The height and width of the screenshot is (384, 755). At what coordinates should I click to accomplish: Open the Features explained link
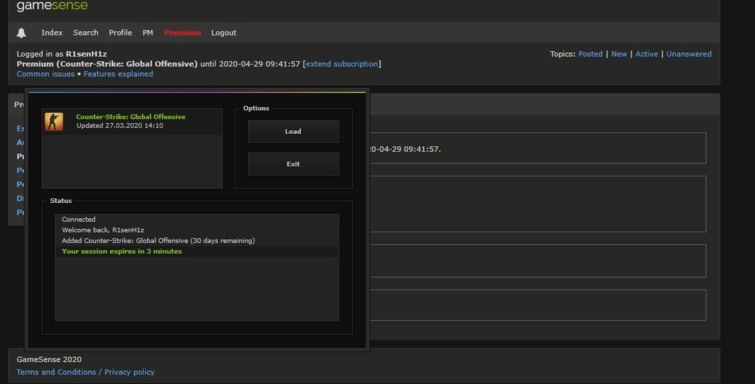pos(118,74)
